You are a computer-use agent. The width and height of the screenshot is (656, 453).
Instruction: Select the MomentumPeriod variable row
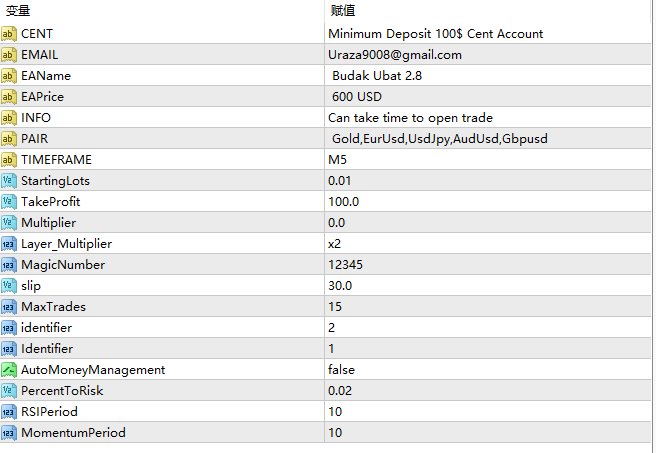73,433
